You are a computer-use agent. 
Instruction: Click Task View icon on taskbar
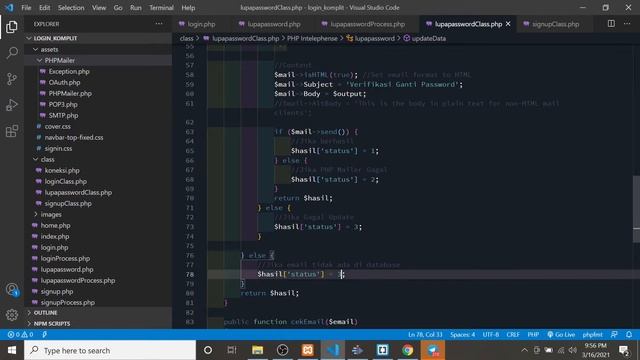pyautogui.click(x=232, y=350)
